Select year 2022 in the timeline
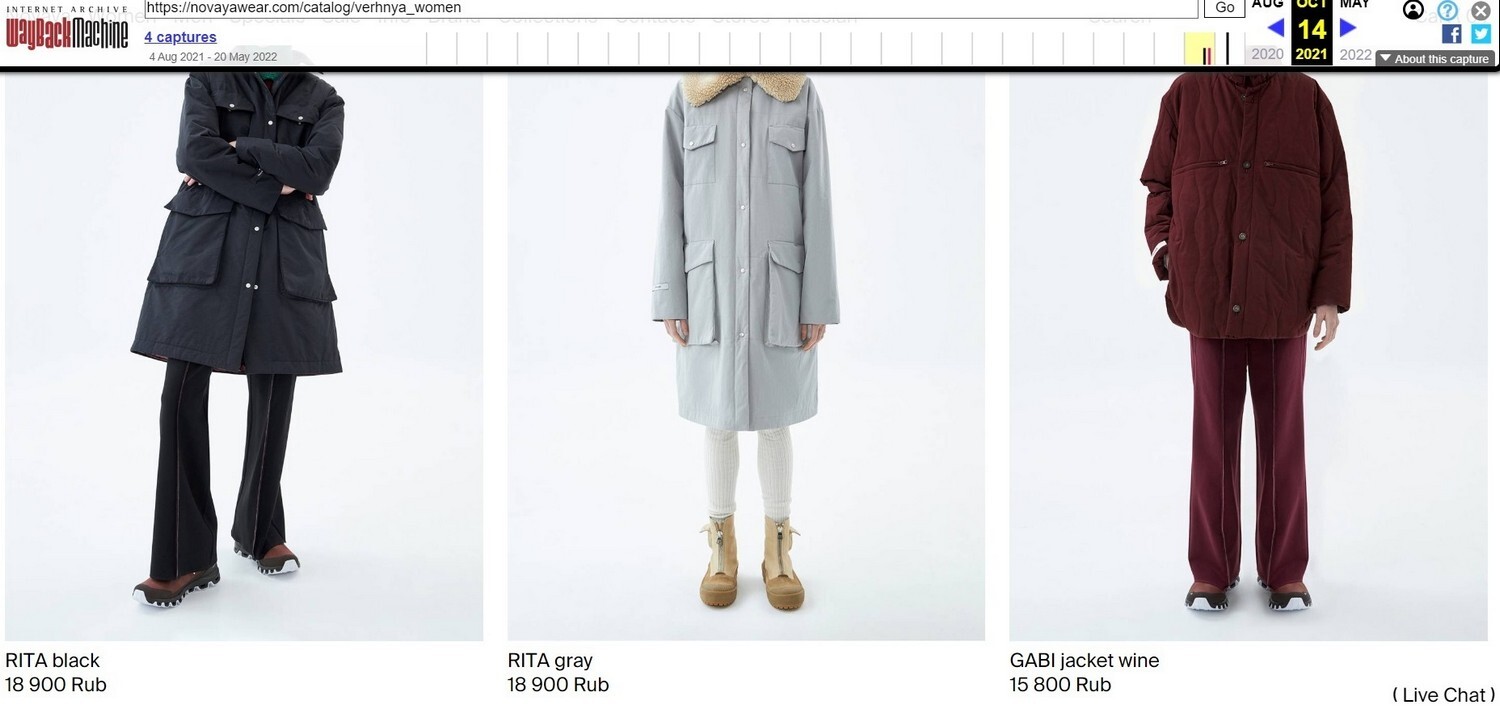This screenshot has width=1500, height=718. point(1355,54)
